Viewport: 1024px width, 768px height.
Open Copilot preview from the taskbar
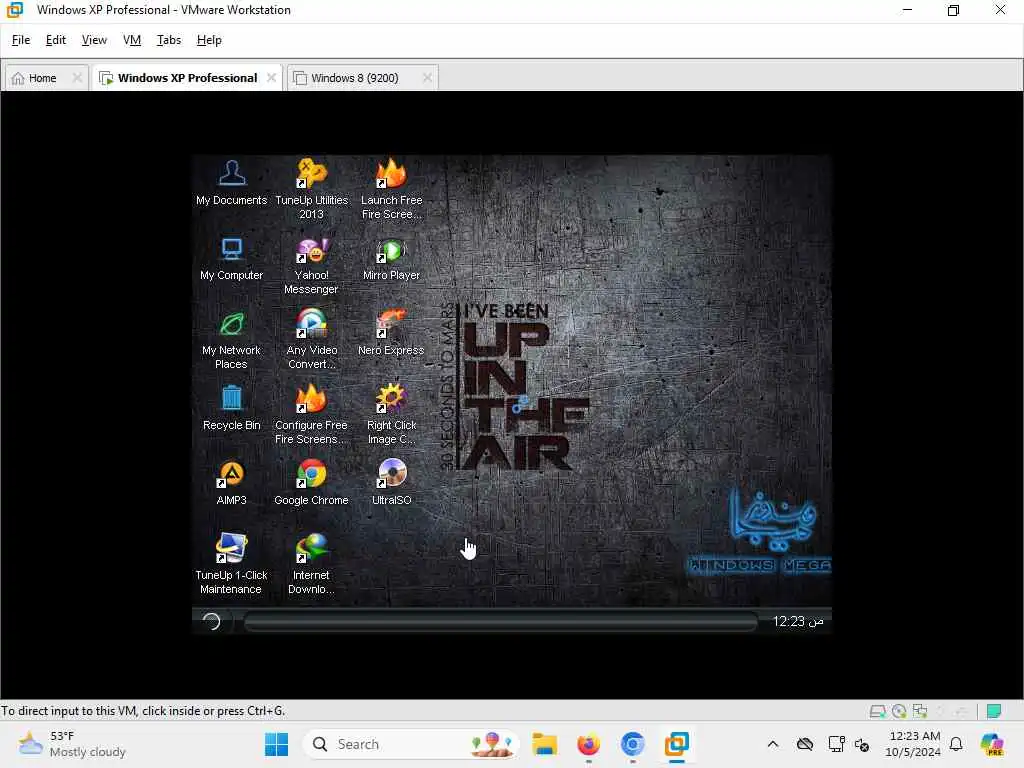pyautogui.click(x=991, y=744)
